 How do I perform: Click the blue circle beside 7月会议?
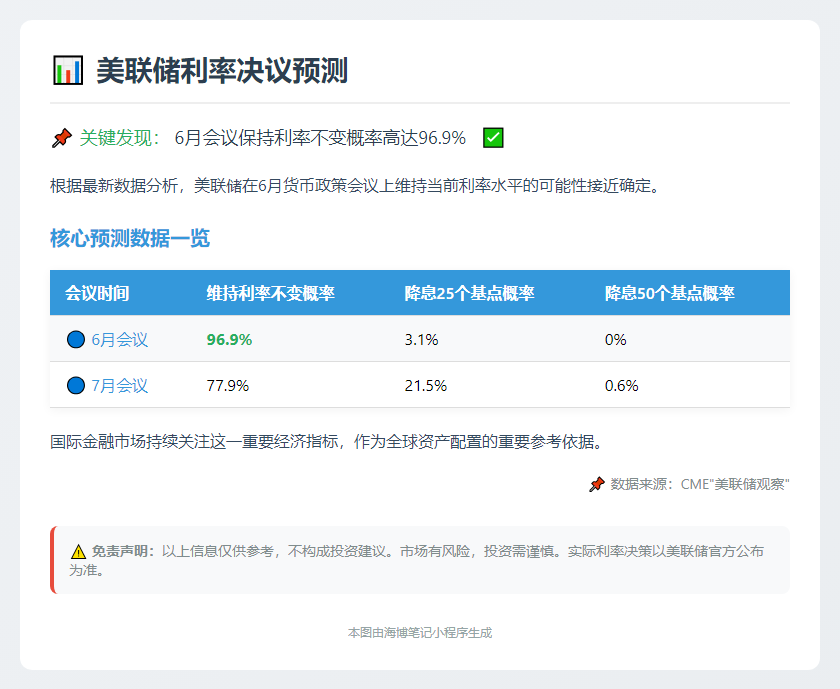click(76, 385)
